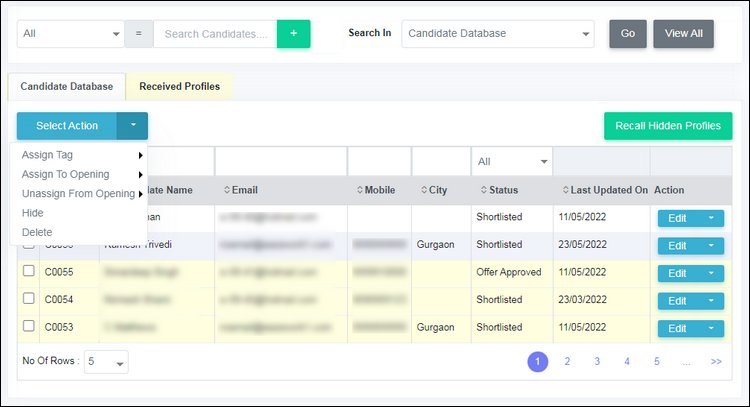The width and height of the screenshot is (750, 407).
Task: Click Recall Hidden Profiles button
Action: [x=668, y=126]
